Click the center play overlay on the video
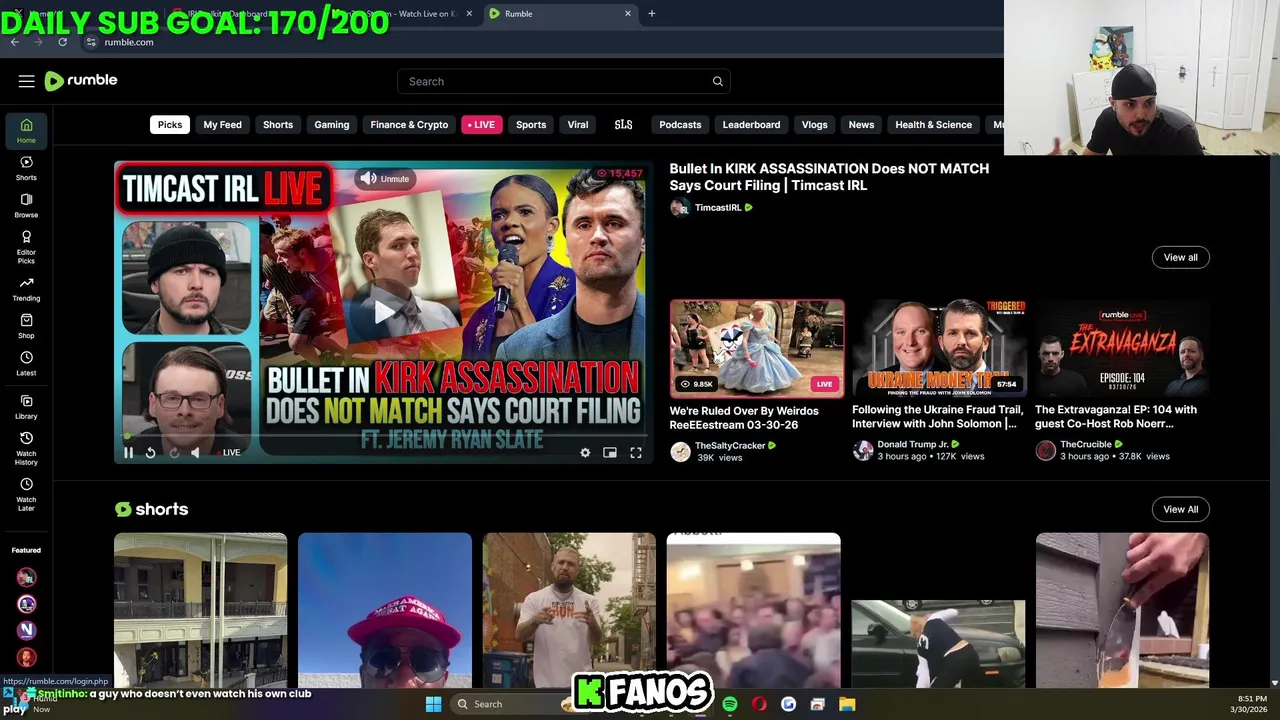 [x=384, y=312]
